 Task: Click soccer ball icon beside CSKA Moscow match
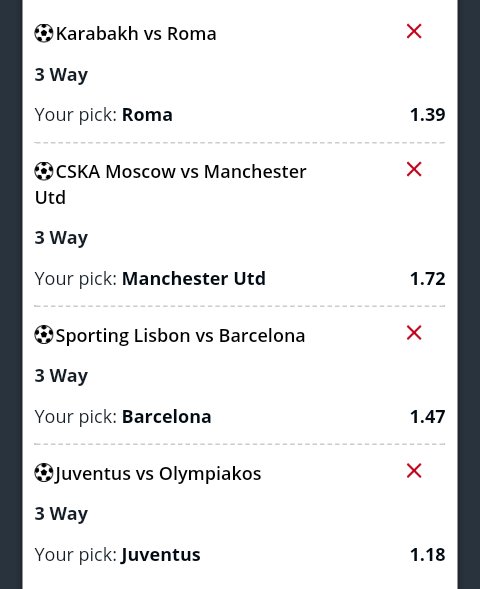(44, 171)
